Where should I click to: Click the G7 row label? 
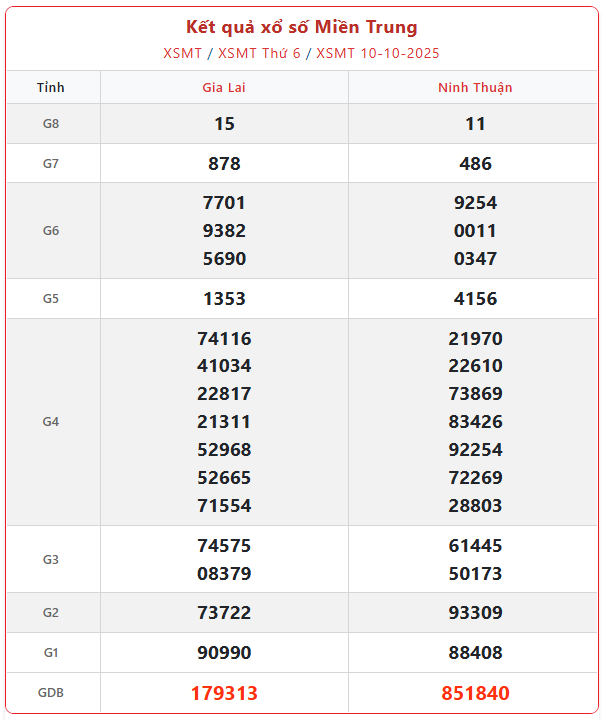pos(51,163)
